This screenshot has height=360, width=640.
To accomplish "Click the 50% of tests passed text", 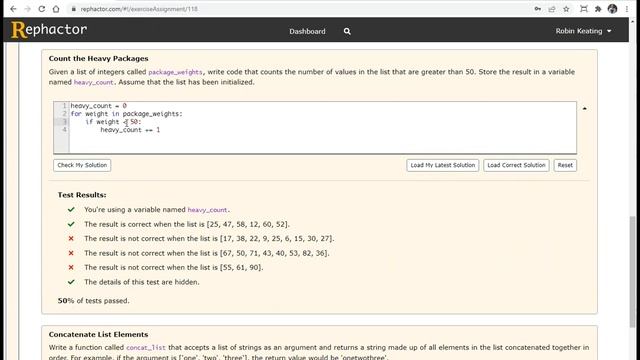I will 93,301.
